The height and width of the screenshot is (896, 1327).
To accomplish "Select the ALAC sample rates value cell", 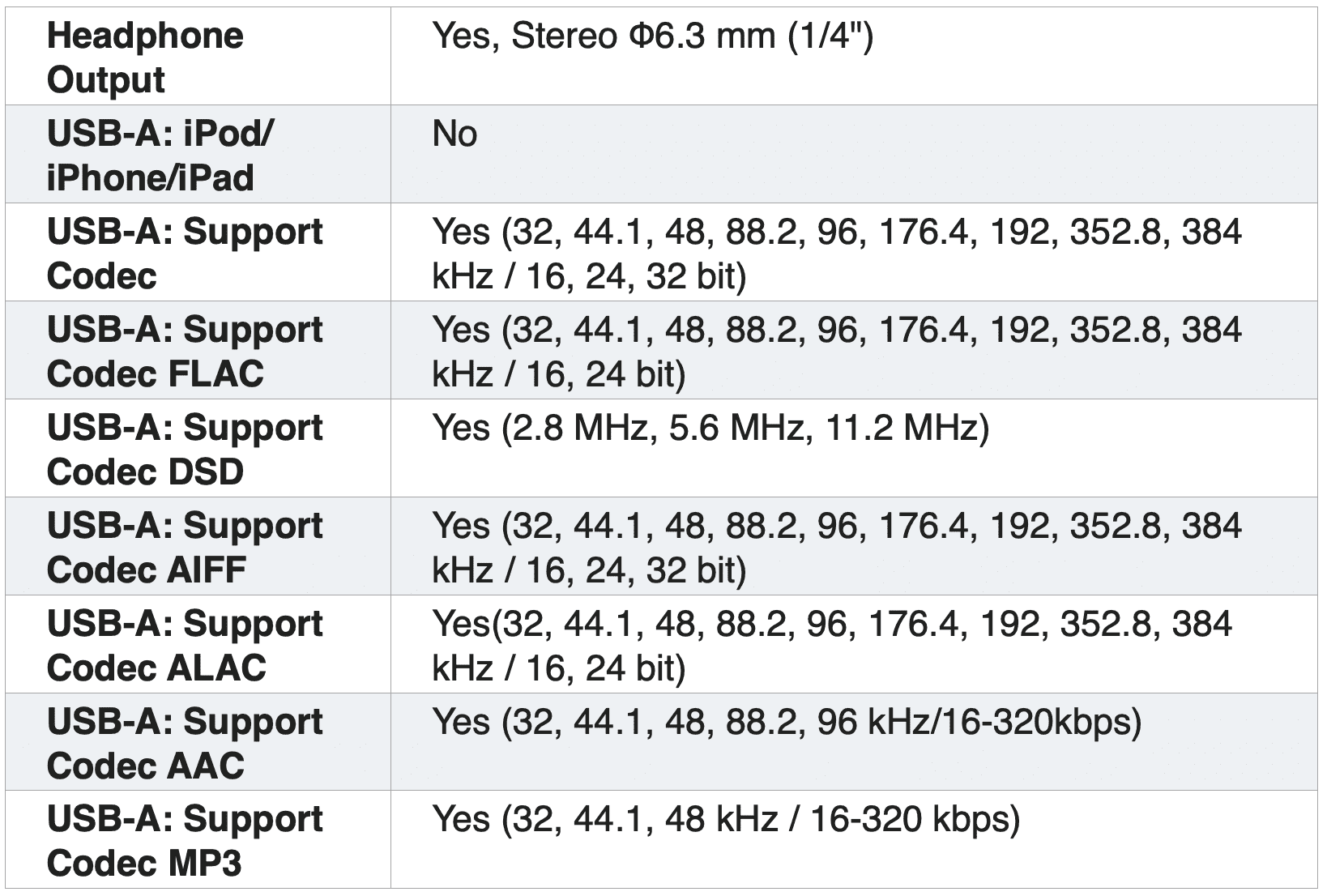I will pos(832,646).
